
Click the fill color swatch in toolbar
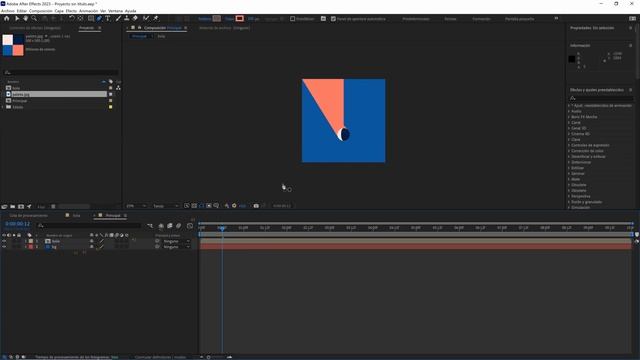point(217,18)
